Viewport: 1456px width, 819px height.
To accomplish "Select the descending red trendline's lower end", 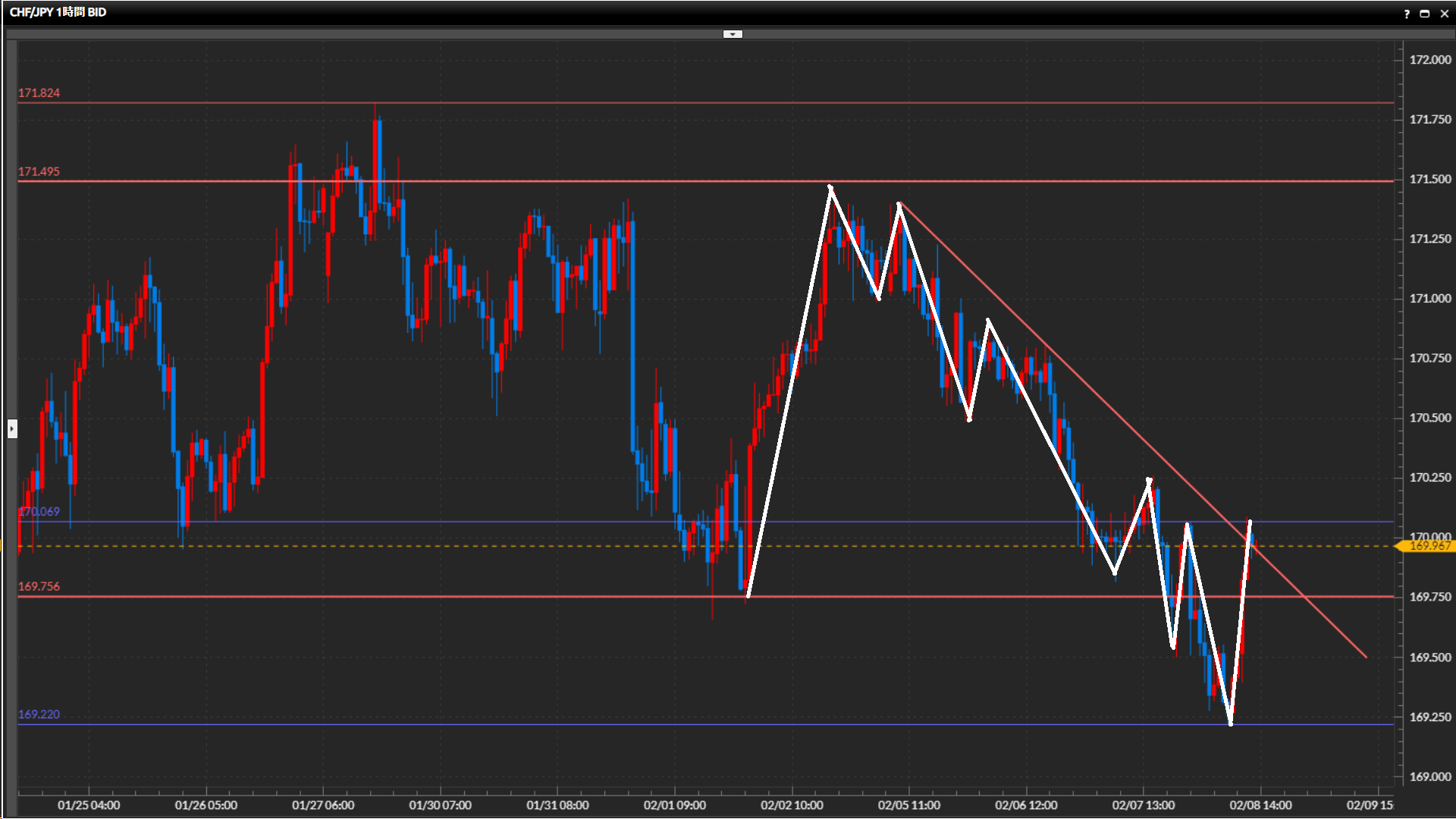I will tap(1365, 657).
